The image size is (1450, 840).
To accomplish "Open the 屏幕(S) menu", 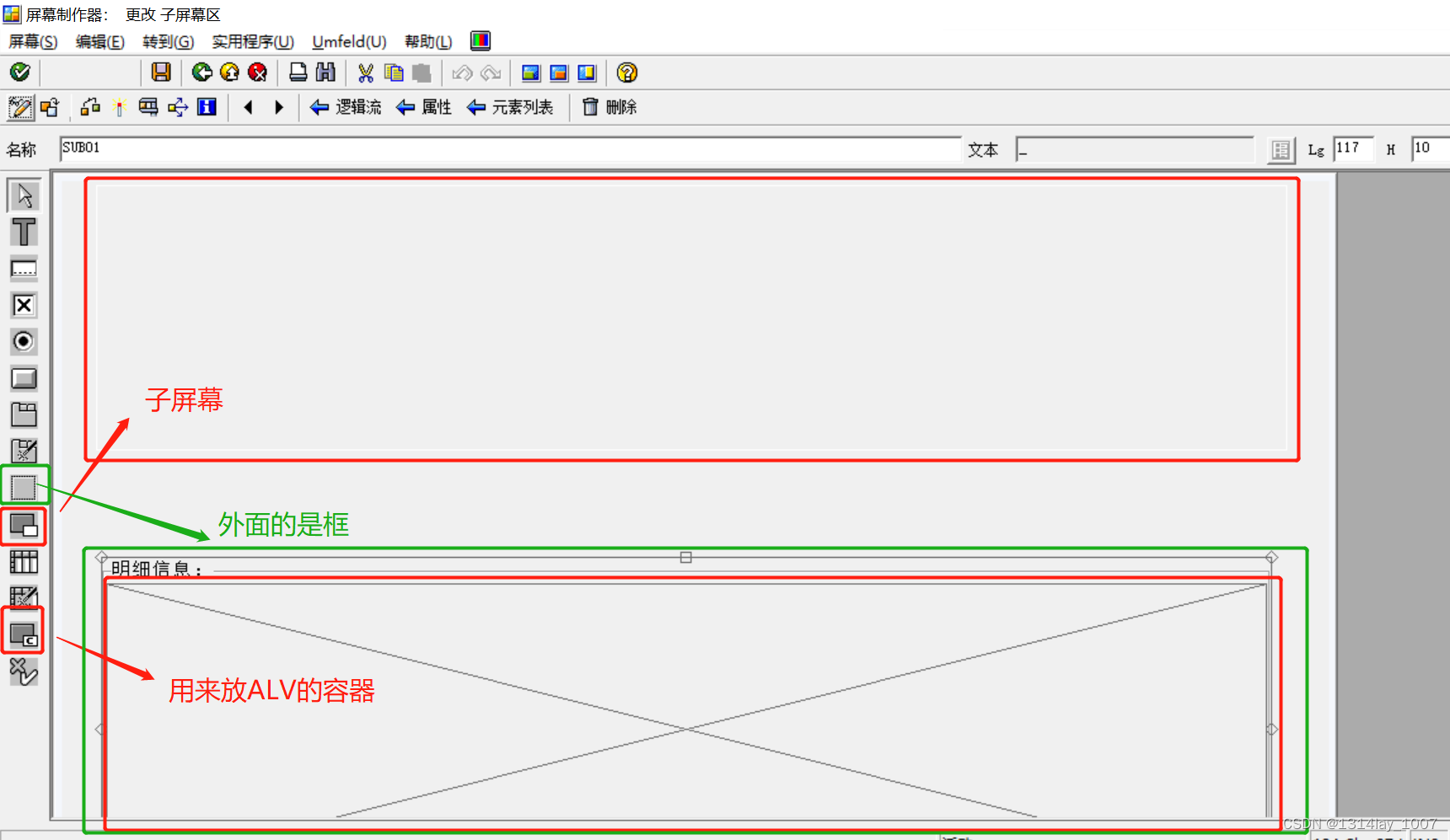I will (33, 41).
